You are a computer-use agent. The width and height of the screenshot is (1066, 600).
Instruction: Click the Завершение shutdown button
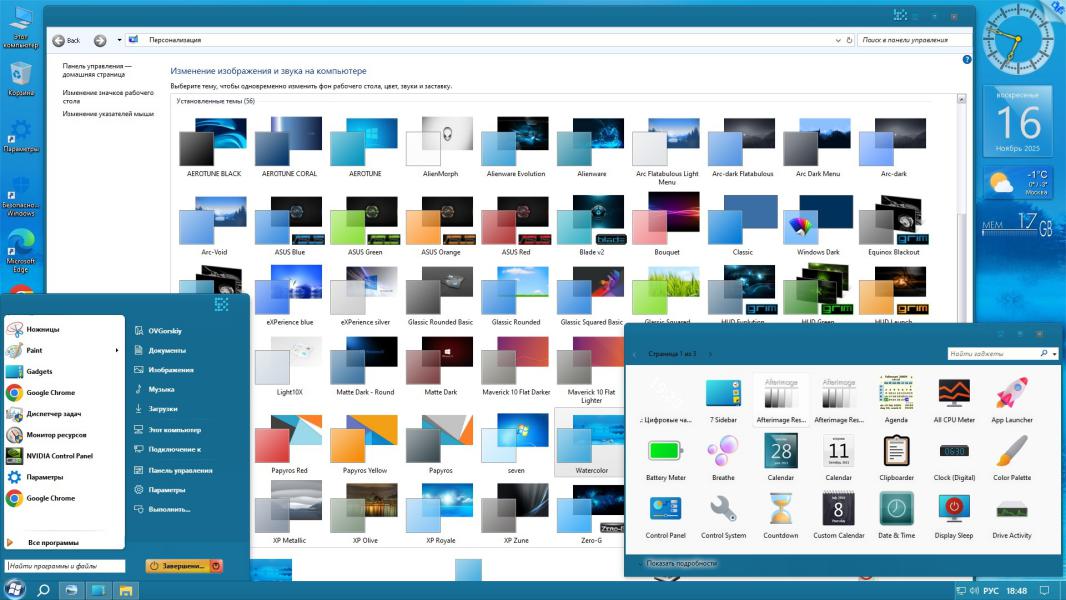click(x=179, y=566)
